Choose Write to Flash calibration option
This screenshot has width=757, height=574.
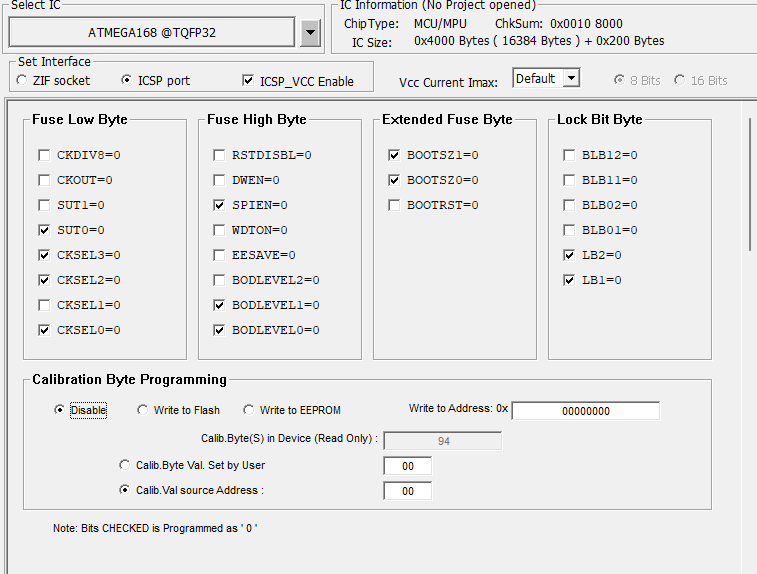coord(143,410)
